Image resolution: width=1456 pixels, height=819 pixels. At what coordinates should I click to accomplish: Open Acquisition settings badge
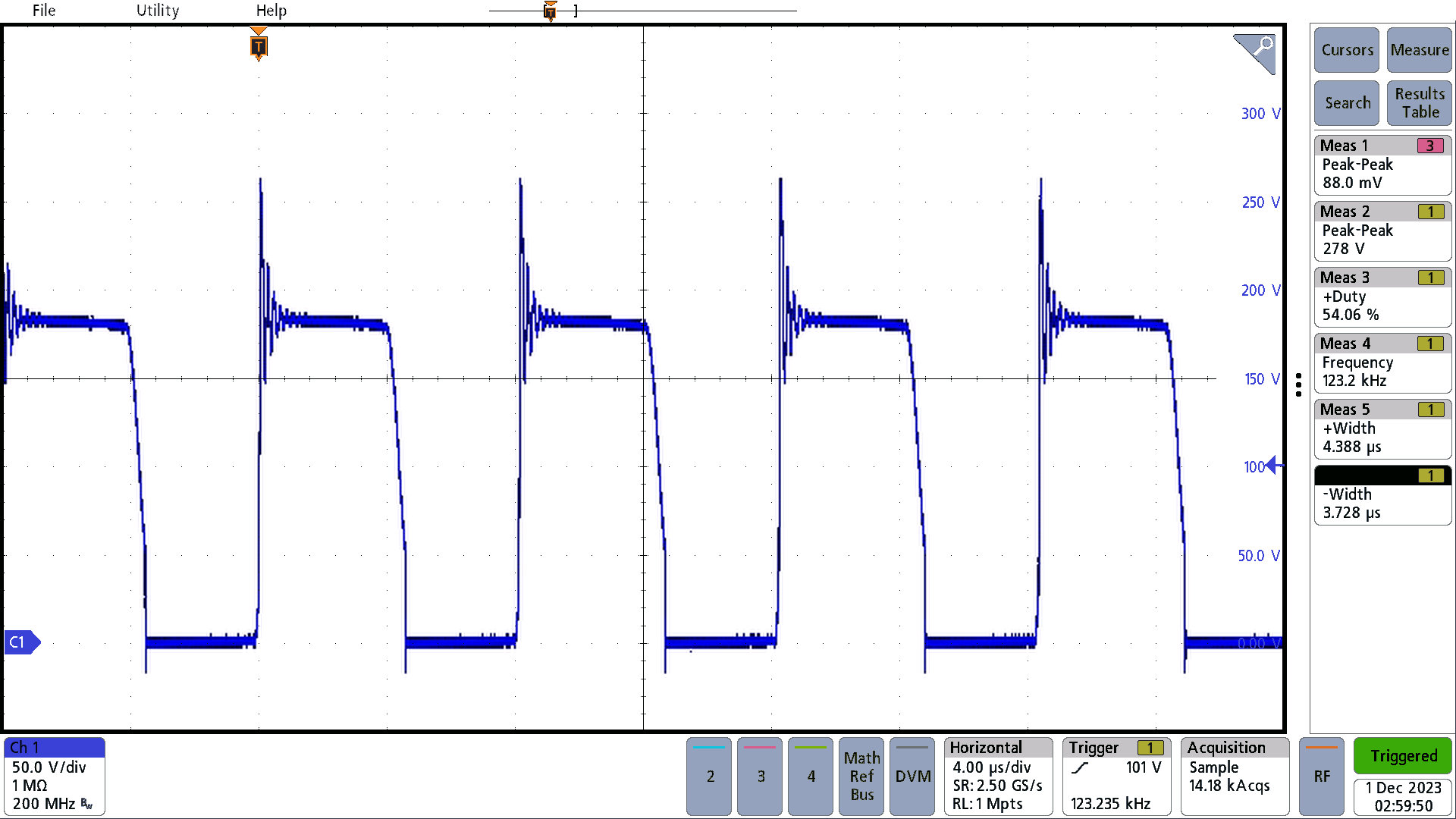[x=1235, y=777]
